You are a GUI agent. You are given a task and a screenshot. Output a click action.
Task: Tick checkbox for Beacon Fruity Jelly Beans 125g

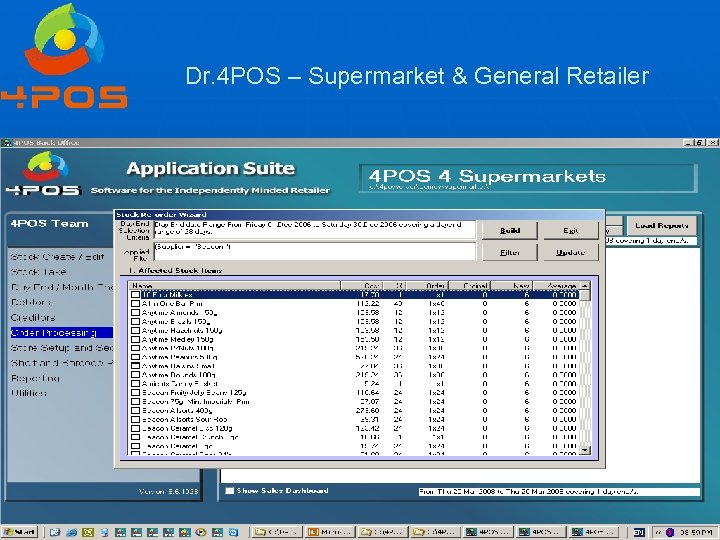[x=135, y=393]
